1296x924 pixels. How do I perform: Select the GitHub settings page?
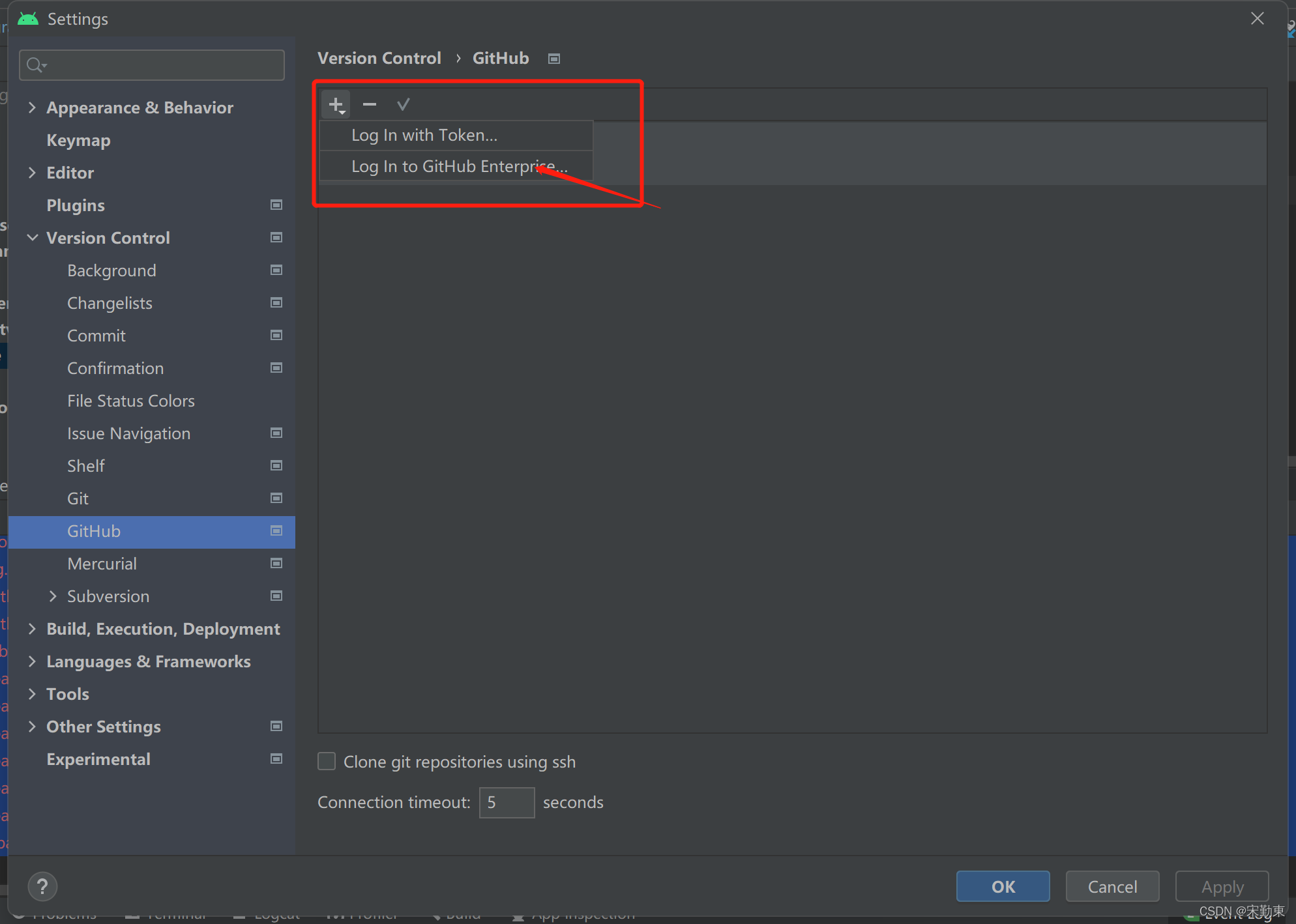tap(152, 532)
